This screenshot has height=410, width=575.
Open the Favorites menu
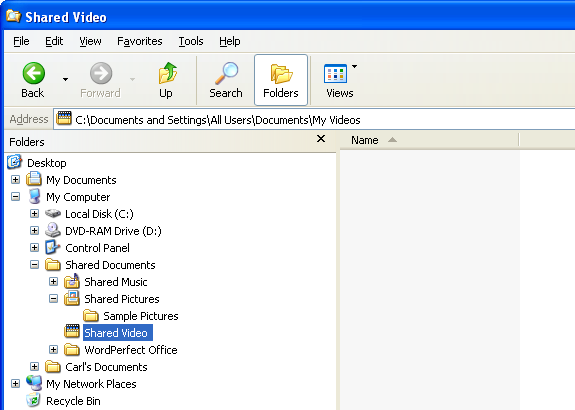(x=140, y=41)
